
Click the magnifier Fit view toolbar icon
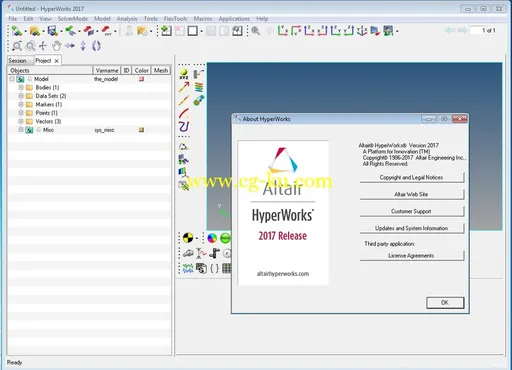[255, 31]
